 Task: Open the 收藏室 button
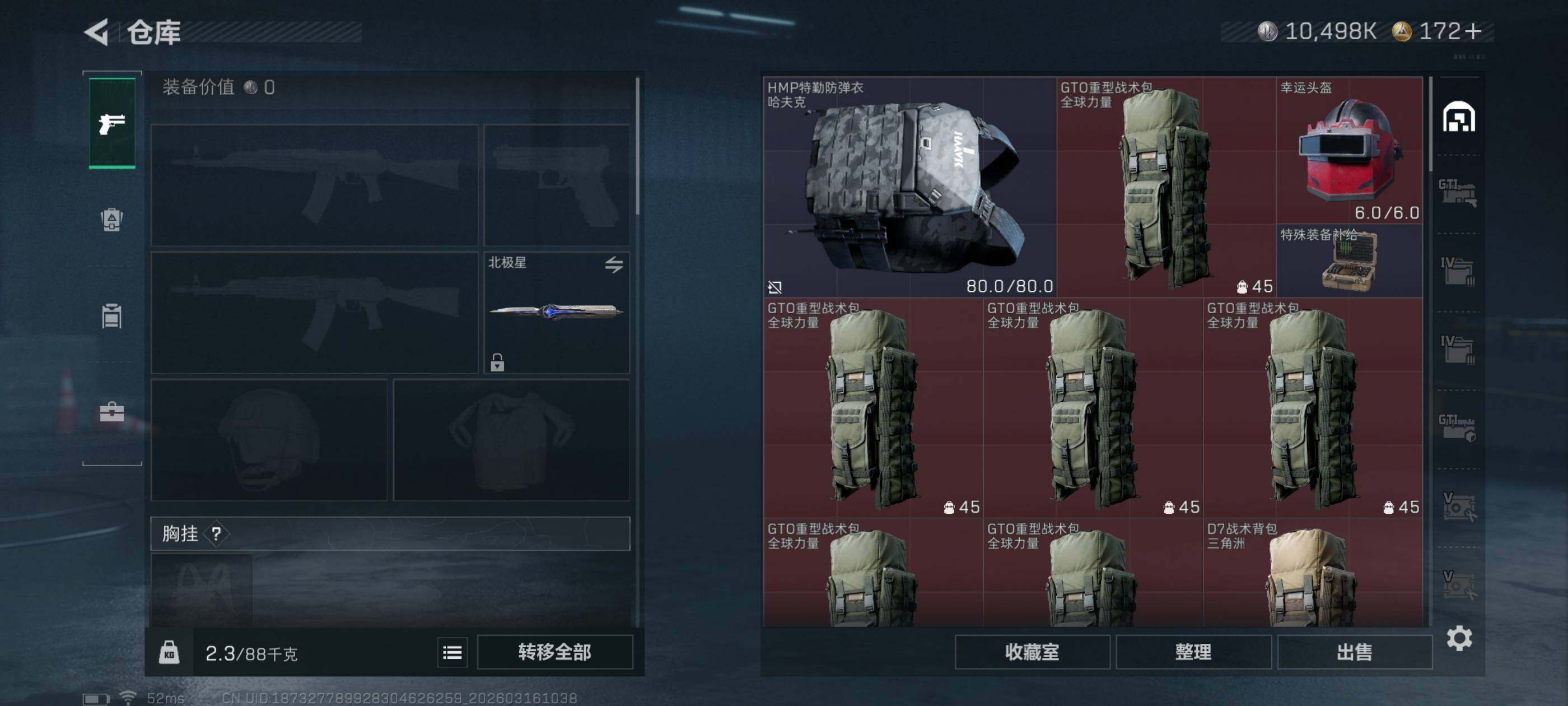[x=1032, y=652]
